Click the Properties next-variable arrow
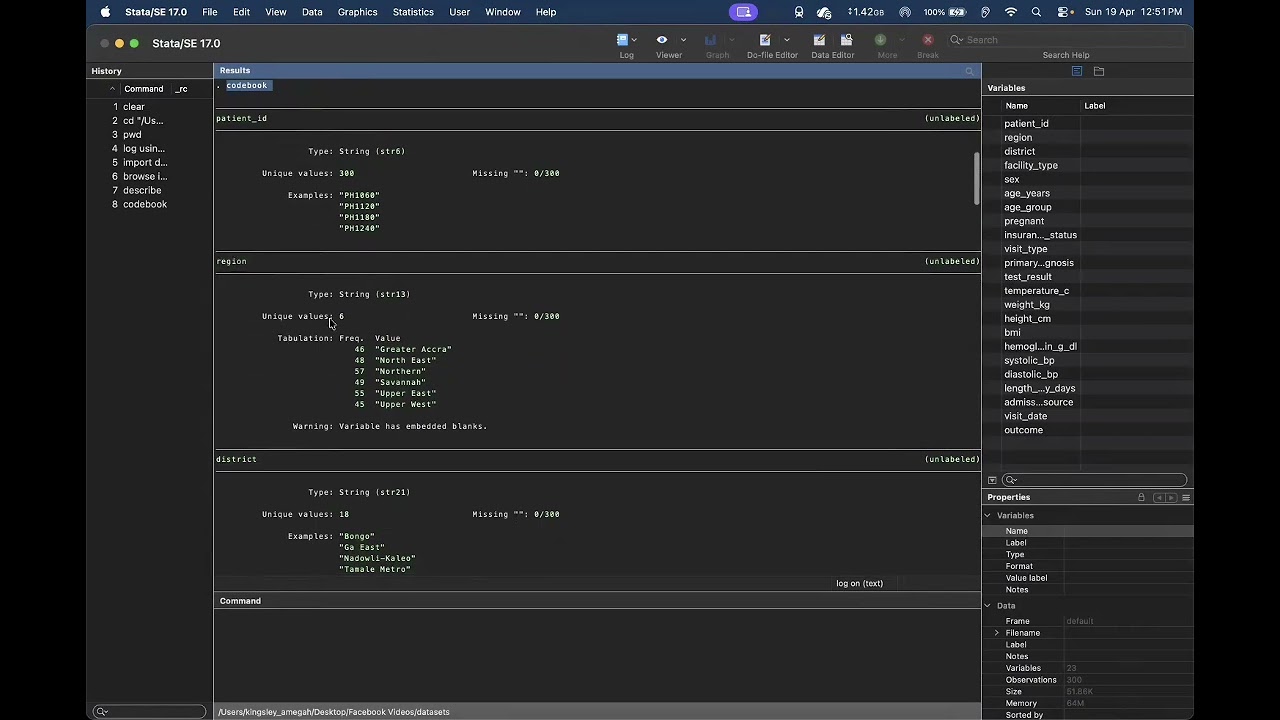Viewport: 1280px width, 720px height. click(x=1171, y=497)
